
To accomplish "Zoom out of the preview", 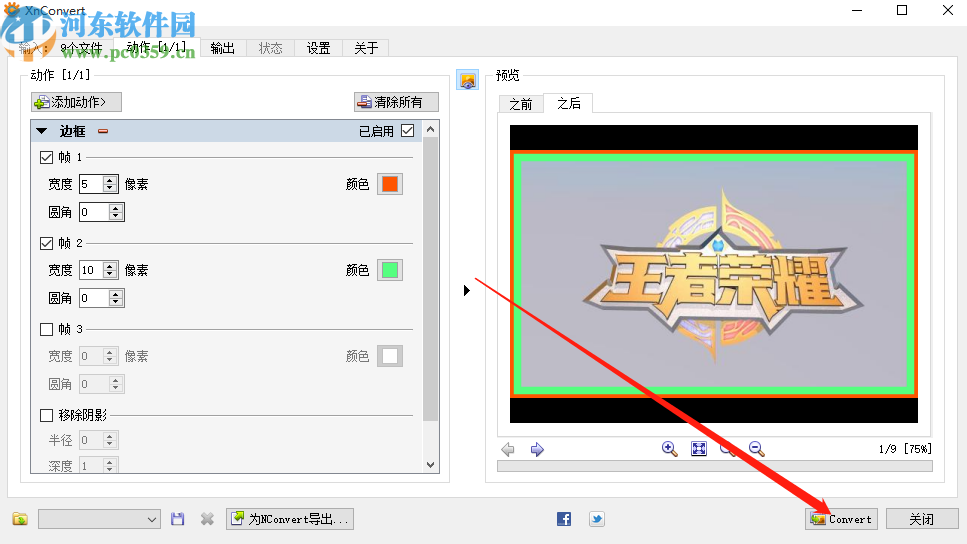I will pos(757,449).
